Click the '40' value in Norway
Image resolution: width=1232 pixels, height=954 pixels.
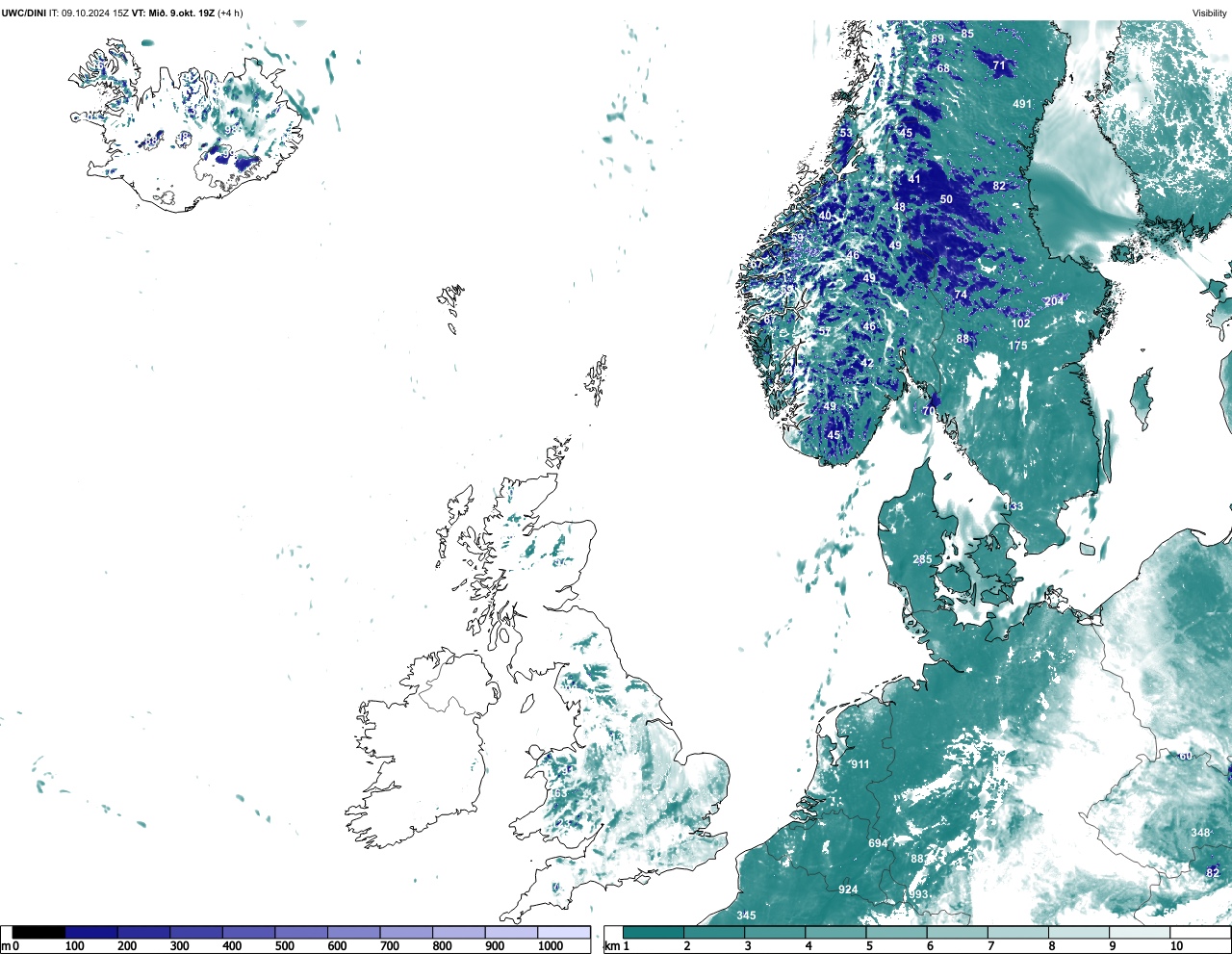pyautogui.click(x=825, y=216)
